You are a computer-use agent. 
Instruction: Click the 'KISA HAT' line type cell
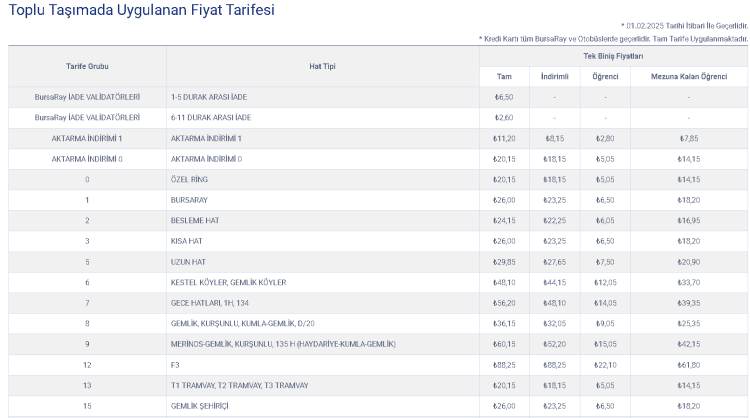click(188, 241)
